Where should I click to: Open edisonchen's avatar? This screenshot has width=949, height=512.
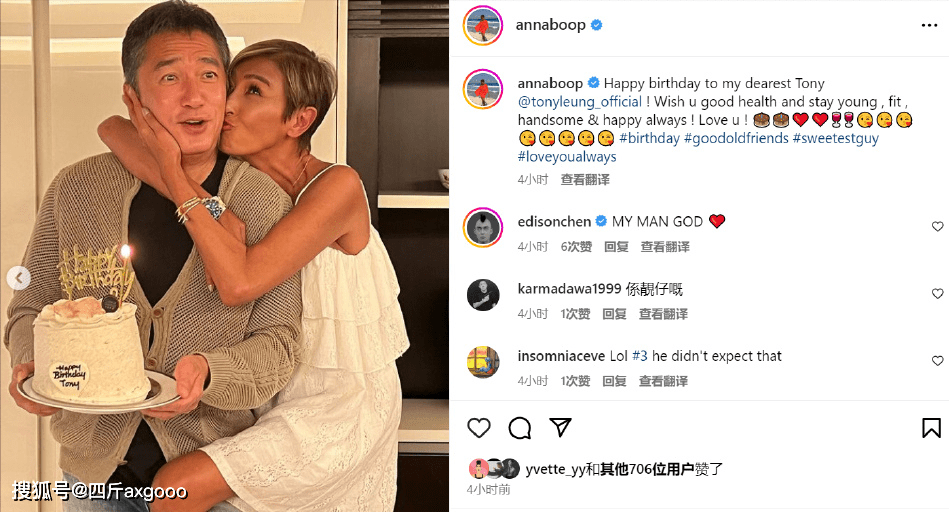[x=483, y=228]
